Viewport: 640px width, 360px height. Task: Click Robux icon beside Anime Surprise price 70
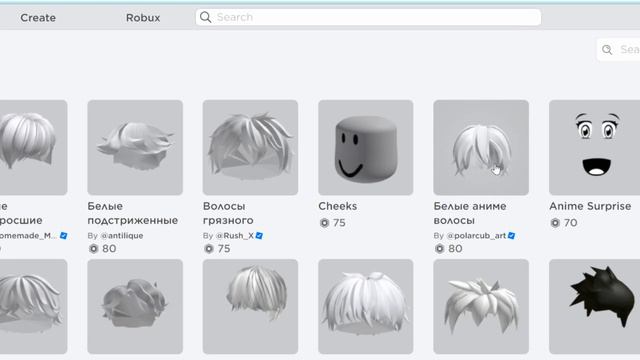555,223
